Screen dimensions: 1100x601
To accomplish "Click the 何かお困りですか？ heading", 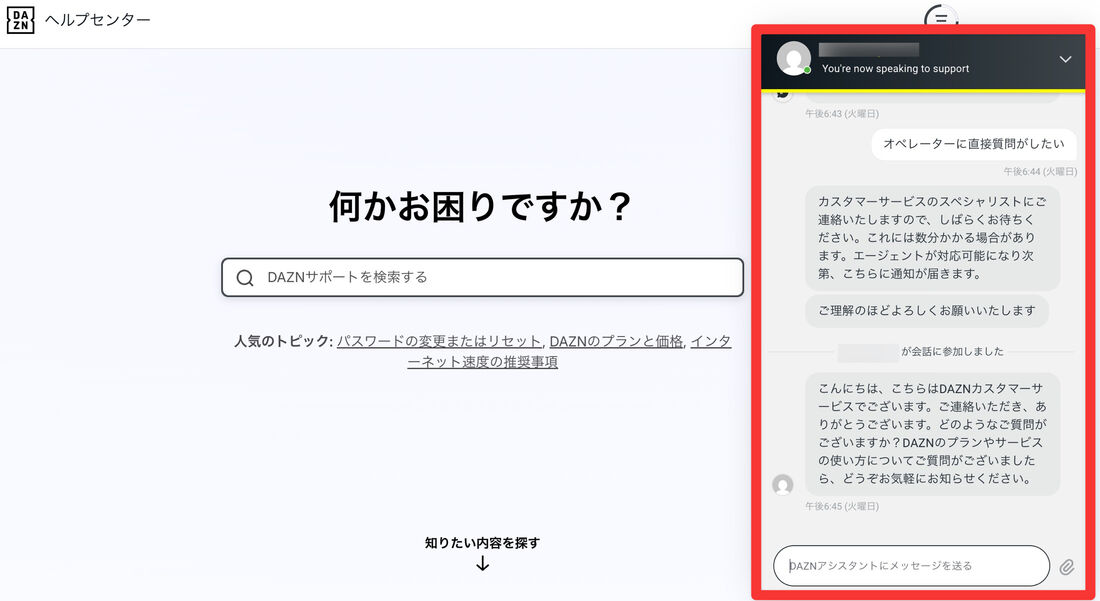I will pyautogui.click(x=482, y=204).
